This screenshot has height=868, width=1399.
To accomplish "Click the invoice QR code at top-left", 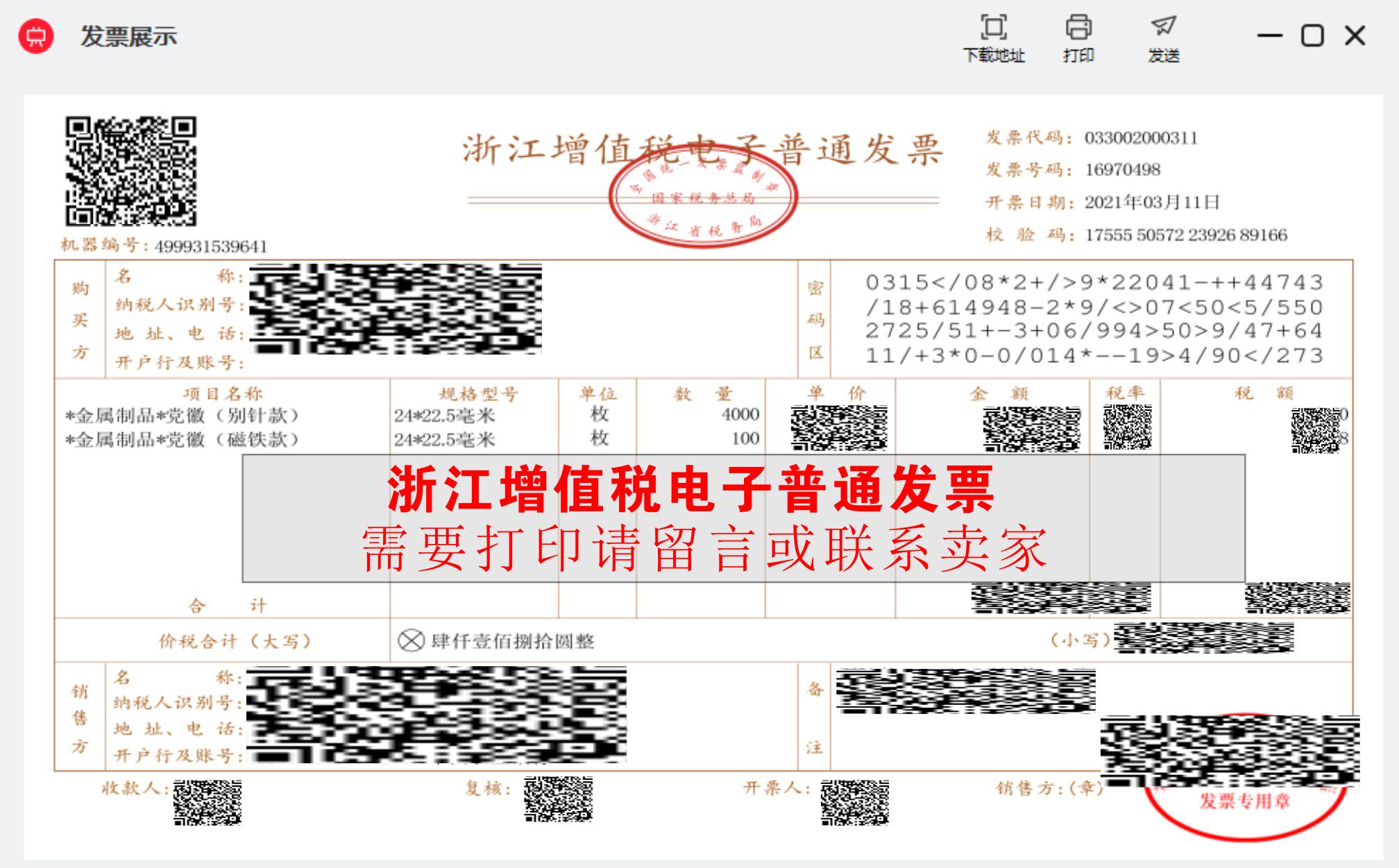I will pyautogui.click(x=131, y=171).
